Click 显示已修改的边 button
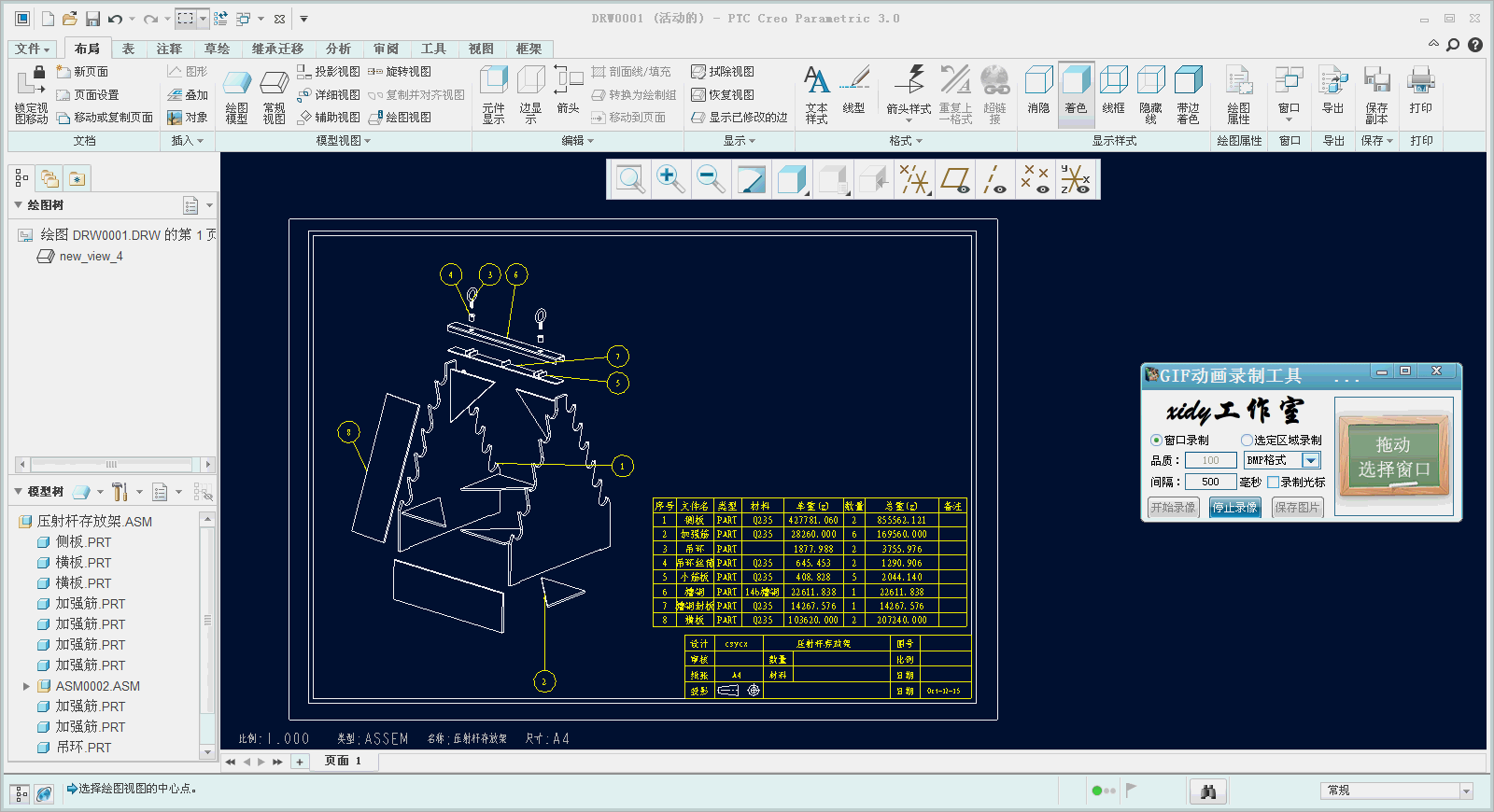 click(x=740, y=118)
